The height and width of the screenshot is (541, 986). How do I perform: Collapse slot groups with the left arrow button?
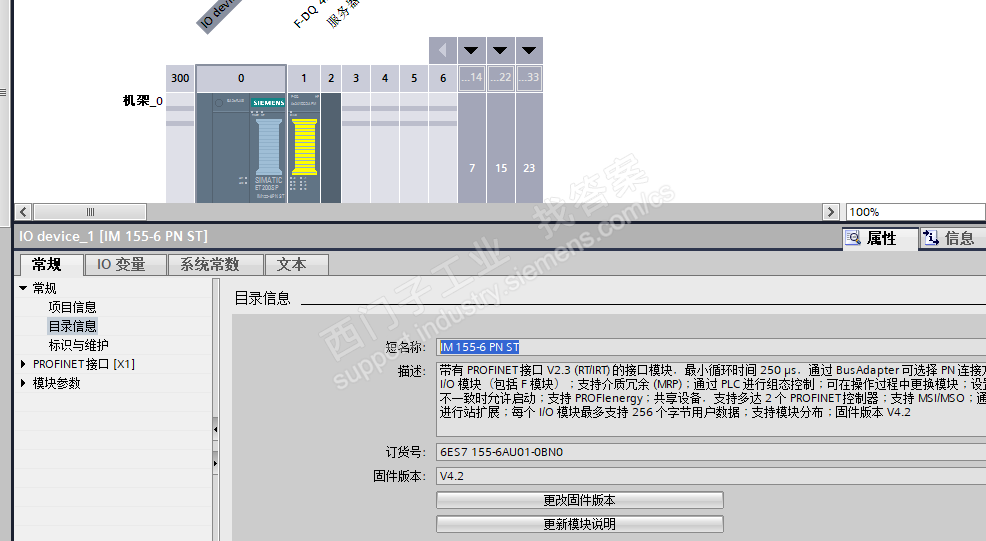(443, 50)
